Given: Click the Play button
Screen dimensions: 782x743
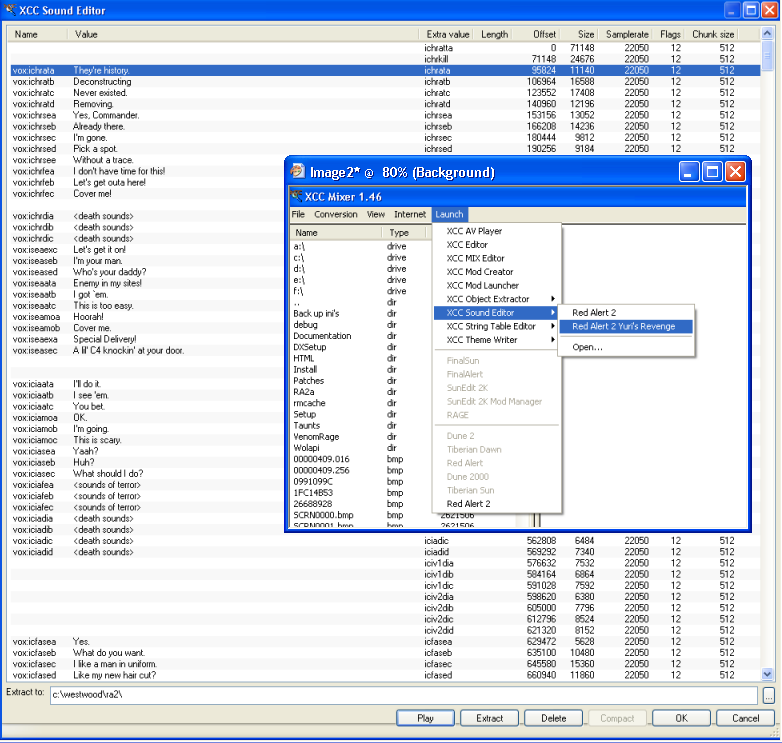Looking at the screenshot, I should pos(425,718).
